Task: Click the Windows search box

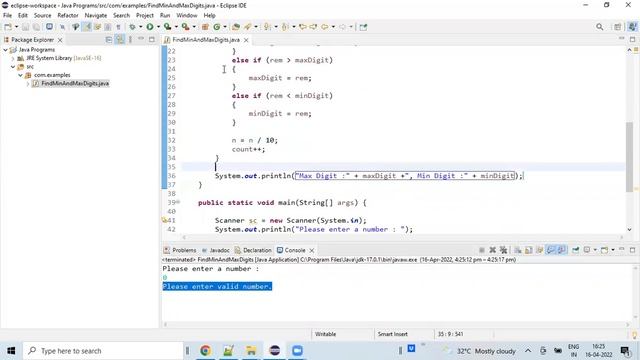Action: (x=102, y=351)
